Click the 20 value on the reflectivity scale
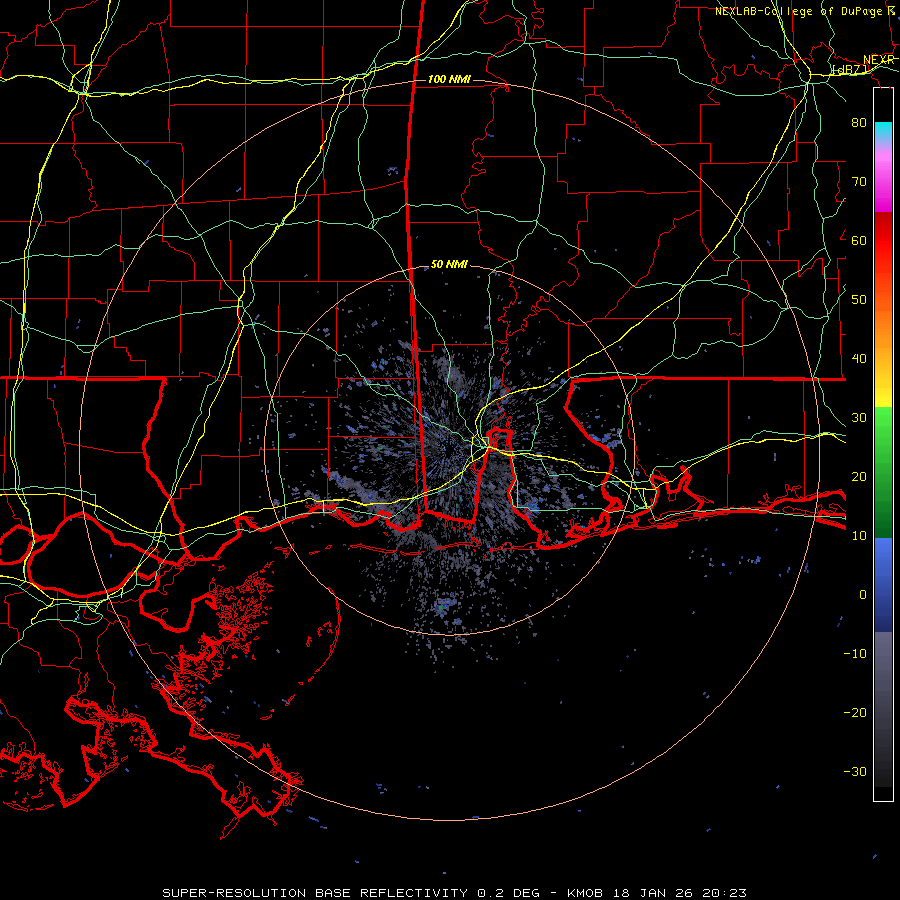This screenshot has width=900, height=900. [859, 476]
